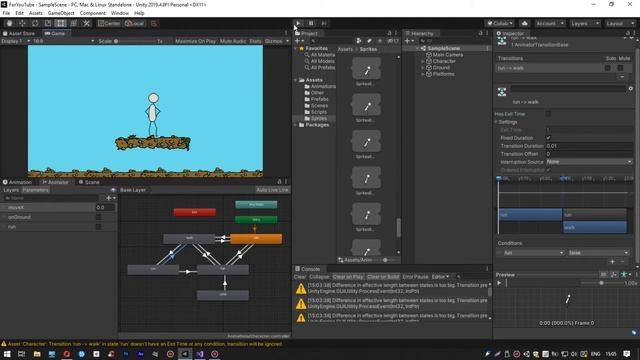Viewport: 640px width, 360px height.
Task: Start Play mode with the Play button
Action: pyautogui.click(x=298, y=23)
